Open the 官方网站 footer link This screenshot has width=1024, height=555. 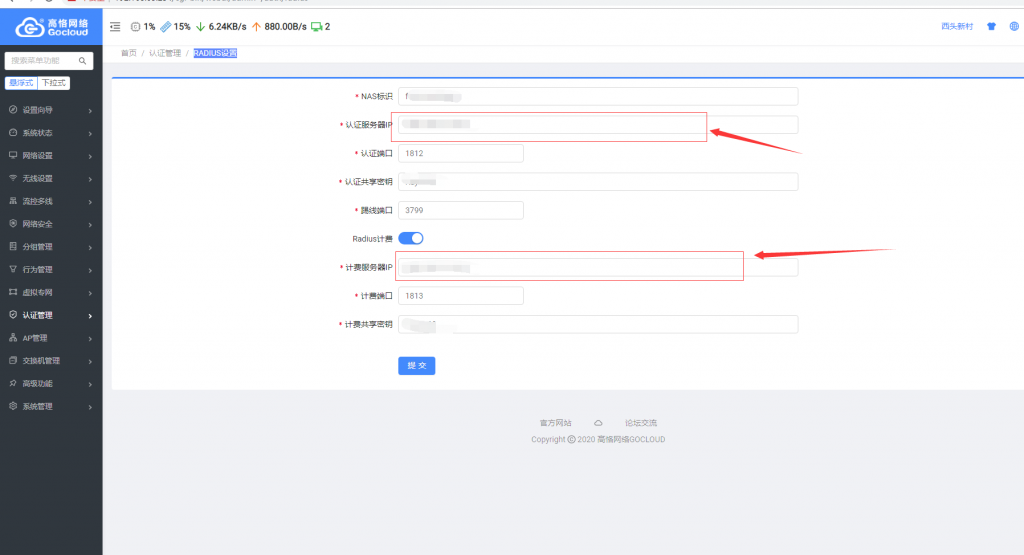(x=555, y=423)
